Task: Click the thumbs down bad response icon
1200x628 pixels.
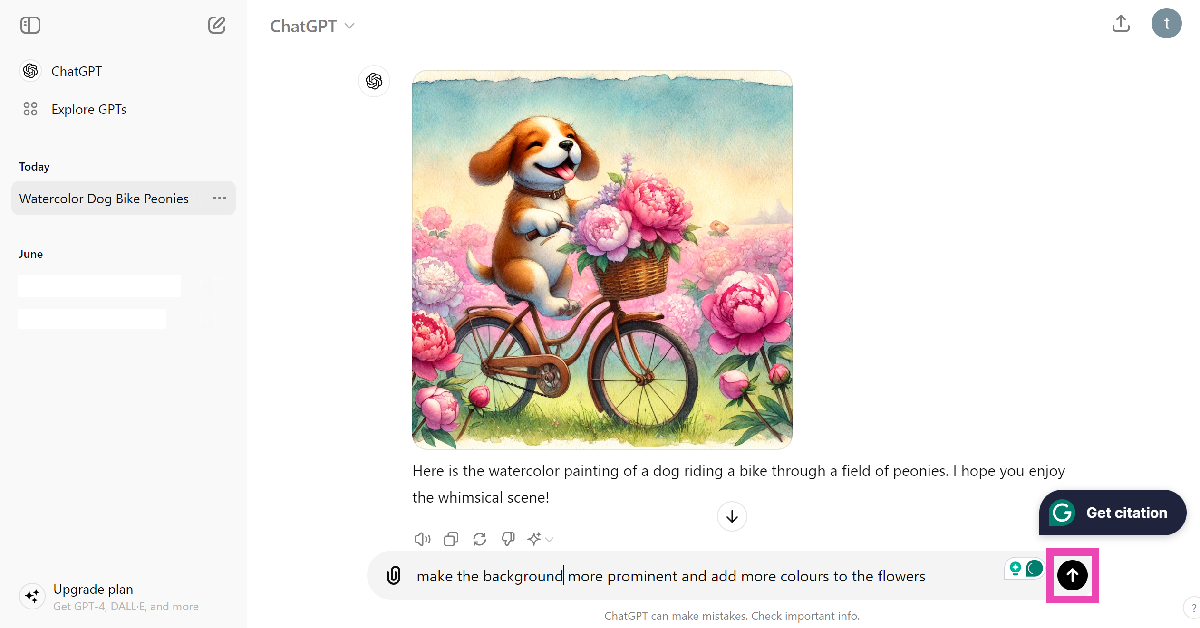Action: (x=507, y=539)
